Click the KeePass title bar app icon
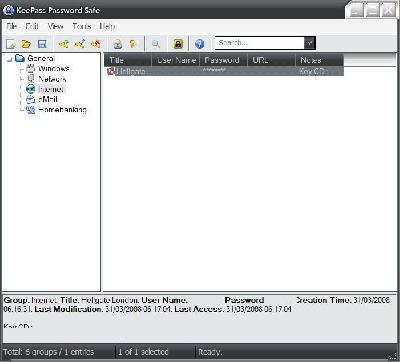The height and width of the screenshot is (362, 400). coord(8,10)
